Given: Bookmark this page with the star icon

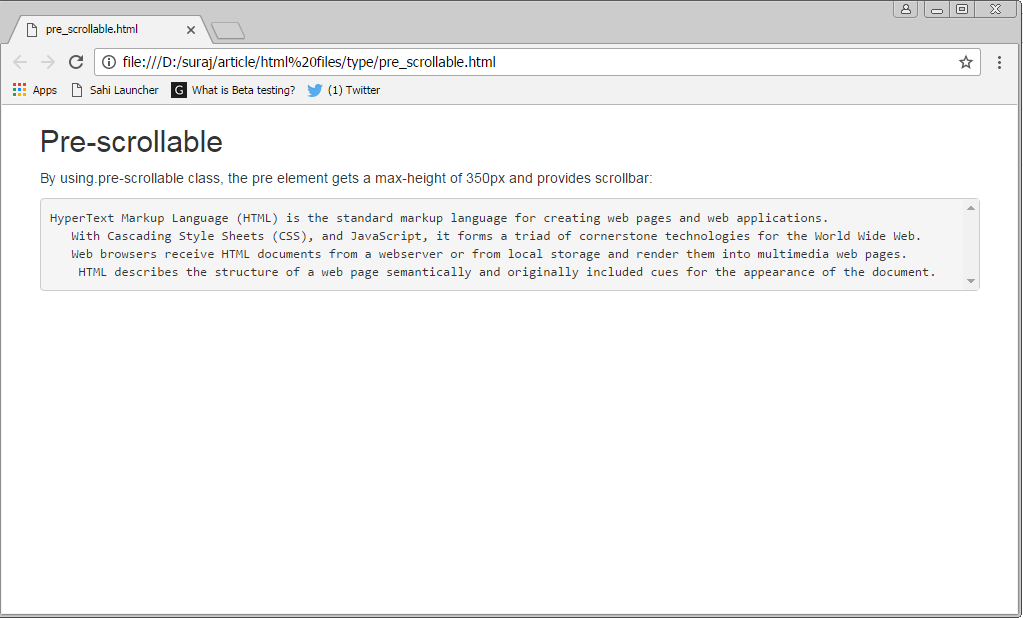Looking at the screenshot, I should coord(966,62).
